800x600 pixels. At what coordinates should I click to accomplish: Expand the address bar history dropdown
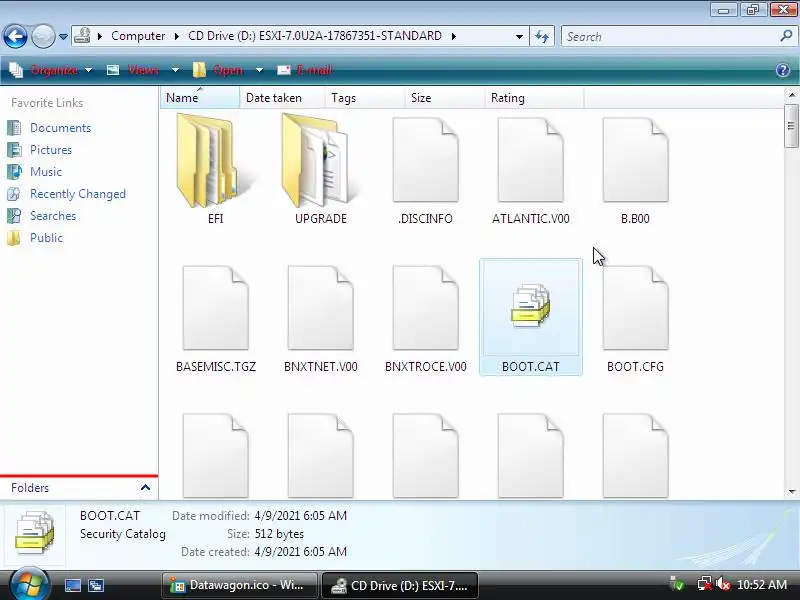coord(519,36)
